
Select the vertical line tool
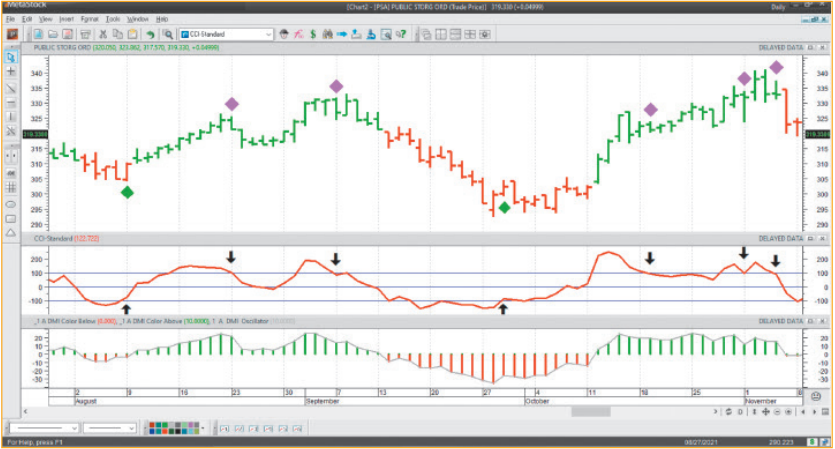[11, 117]
